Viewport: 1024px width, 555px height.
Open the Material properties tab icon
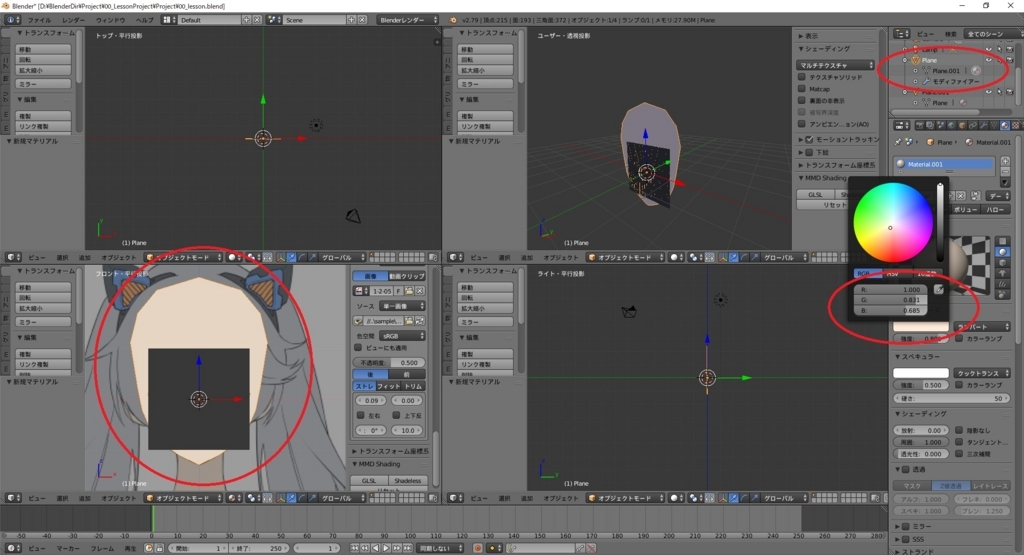(x=1005, y=125)
